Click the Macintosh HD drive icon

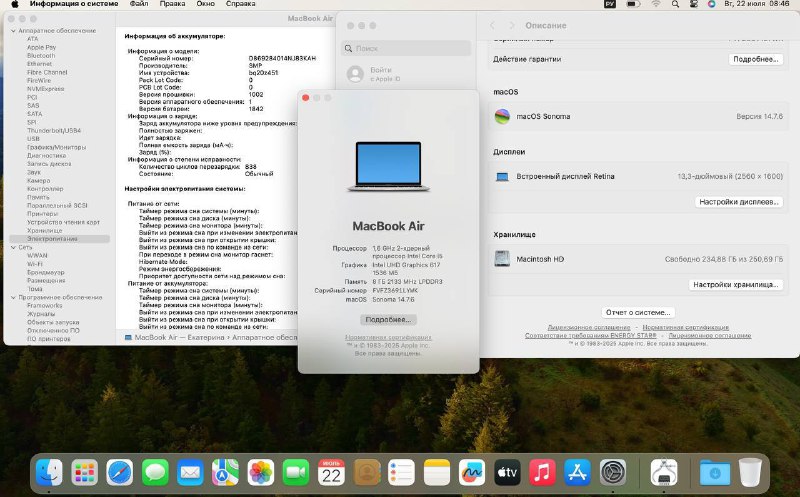(x=502, y=259)
